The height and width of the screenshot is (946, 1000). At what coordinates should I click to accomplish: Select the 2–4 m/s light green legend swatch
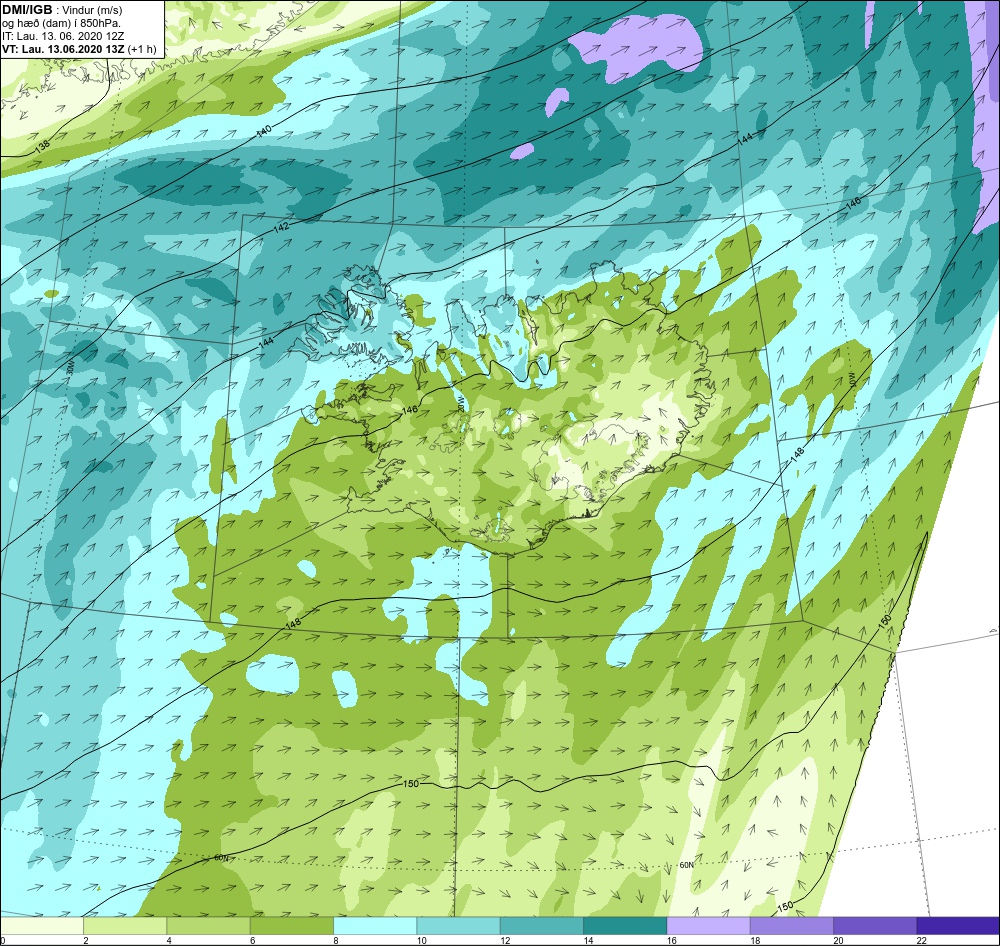[125, 925]
